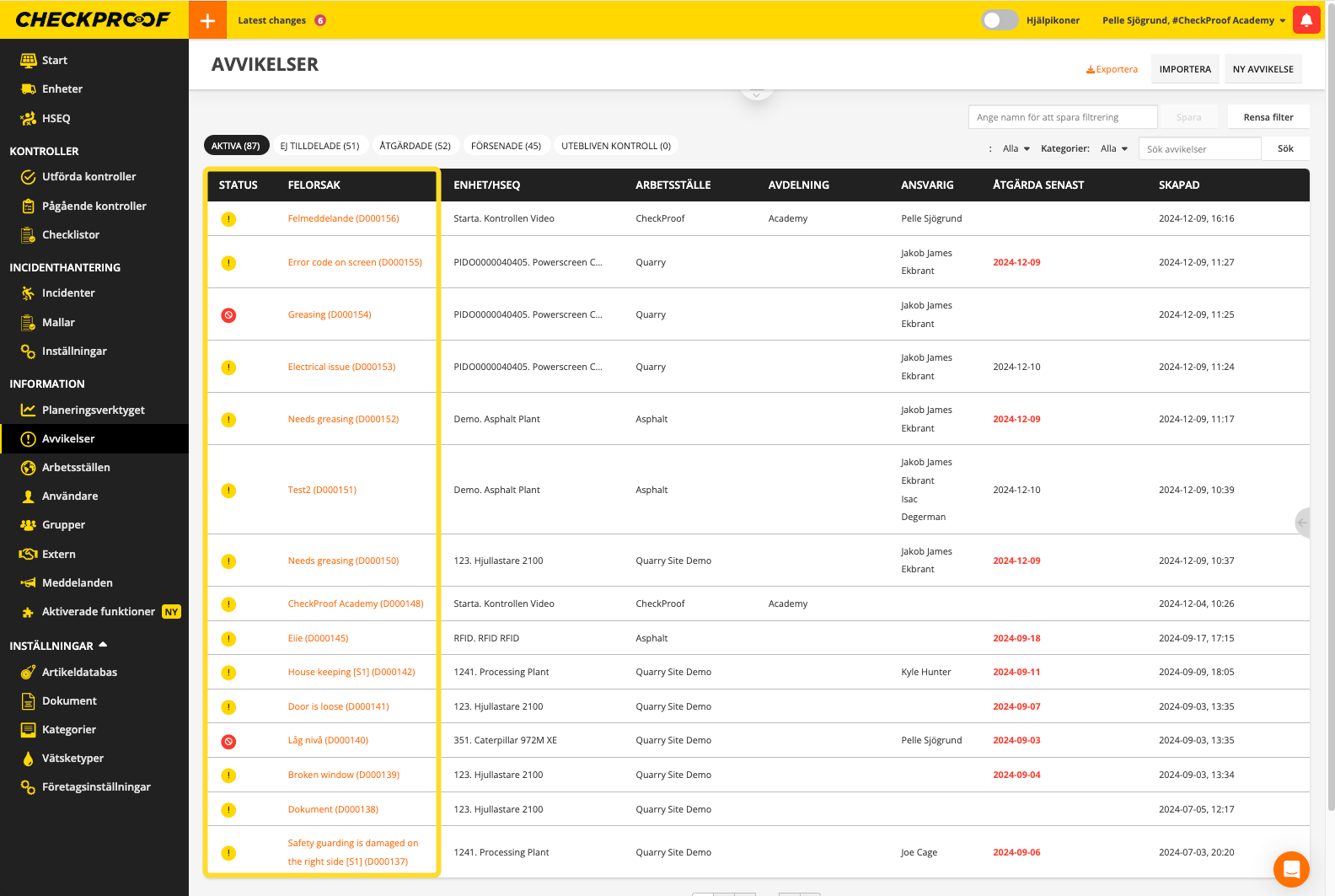
Task: Click the Ny avvikelse button
Action: coord(1263,69)
